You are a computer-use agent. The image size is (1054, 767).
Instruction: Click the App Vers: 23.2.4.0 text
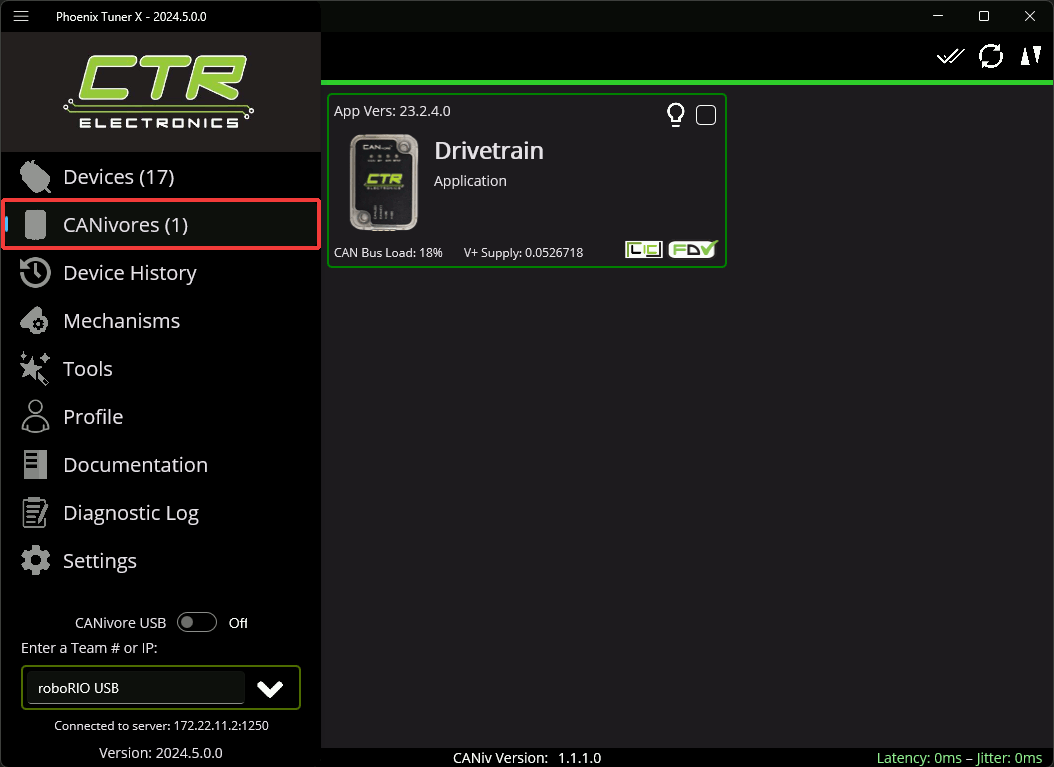click(392, 111)
